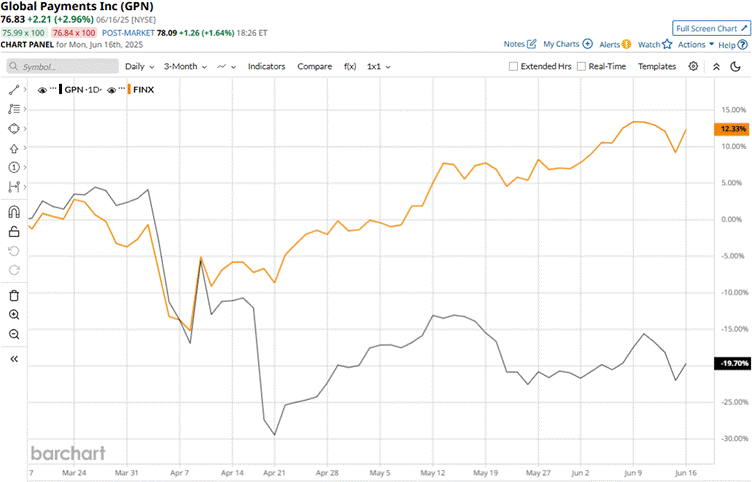Expand the measure tool flyout arrow
This screenshot has height=482, width=752.
point(25,187)
